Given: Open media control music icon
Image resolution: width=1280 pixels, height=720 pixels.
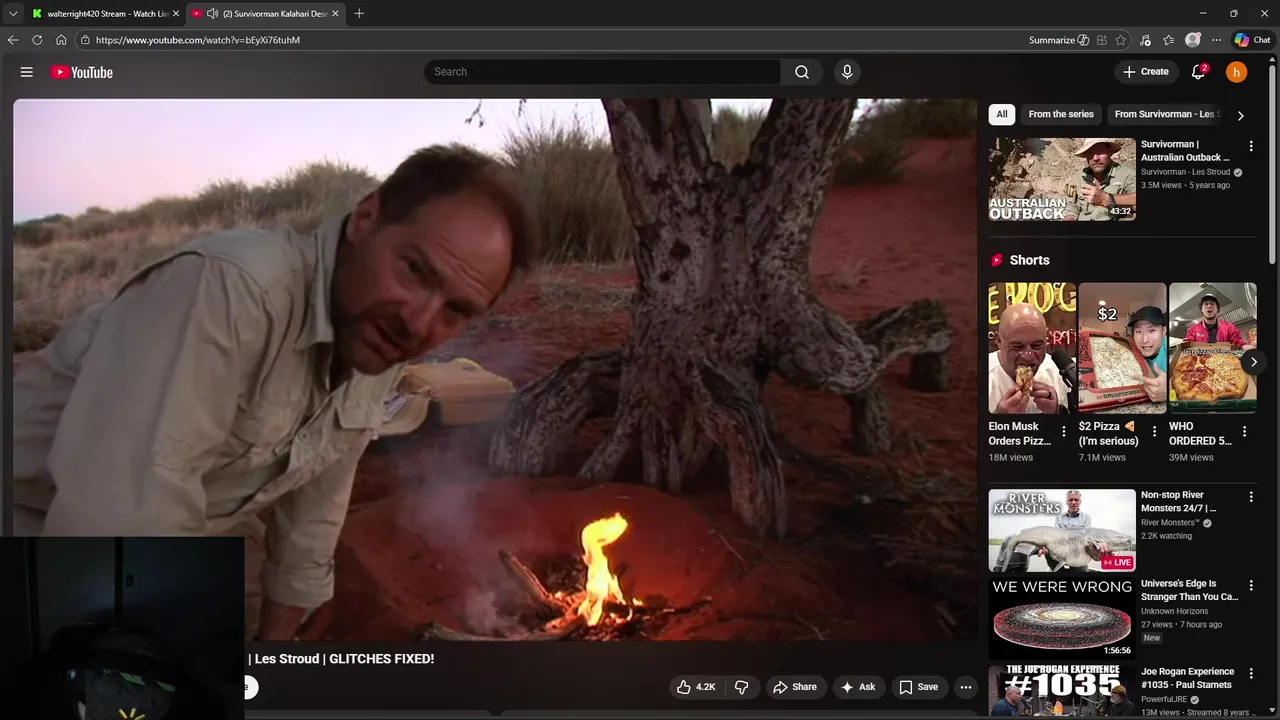Looking at the screenshot, I should [x=1145, y=40].
